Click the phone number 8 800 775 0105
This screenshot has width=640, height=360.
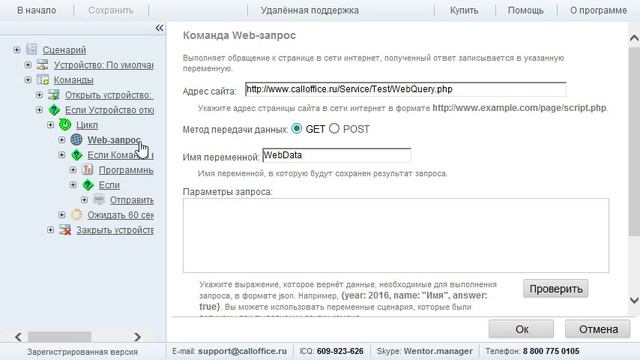point(551,351)
